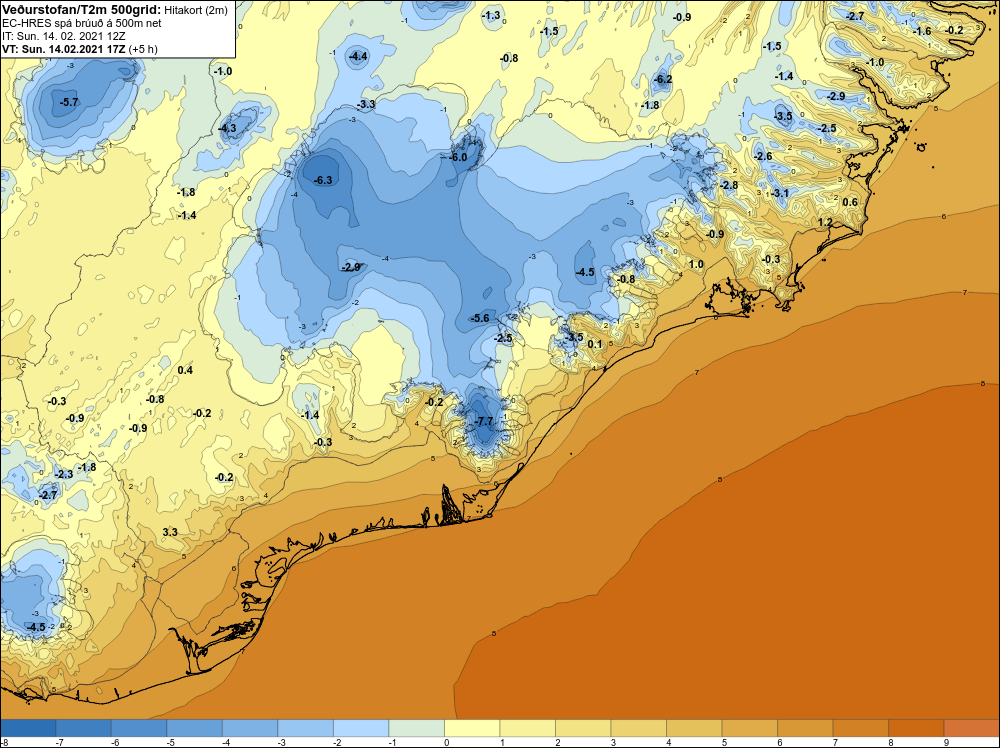Click the 1.0 temperature value
The height and width of the screenshot is (748, 1000).
tap(696, 263)
